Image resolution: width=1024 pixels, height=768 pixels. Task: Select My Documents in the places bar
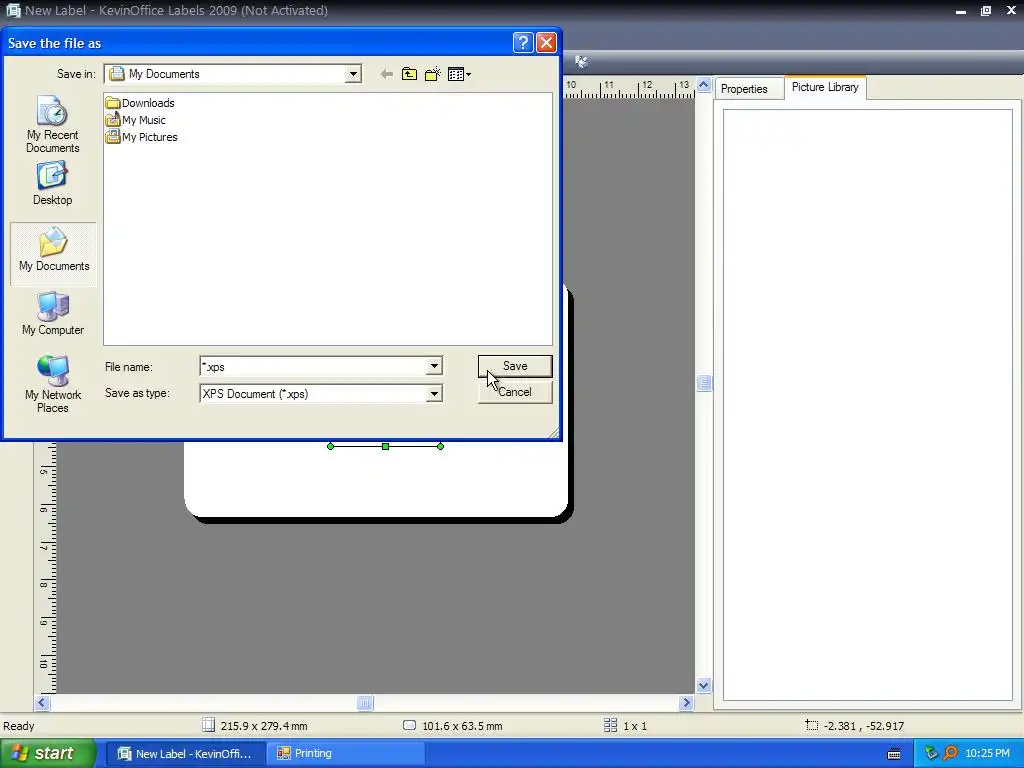click(x=54, y=254)
